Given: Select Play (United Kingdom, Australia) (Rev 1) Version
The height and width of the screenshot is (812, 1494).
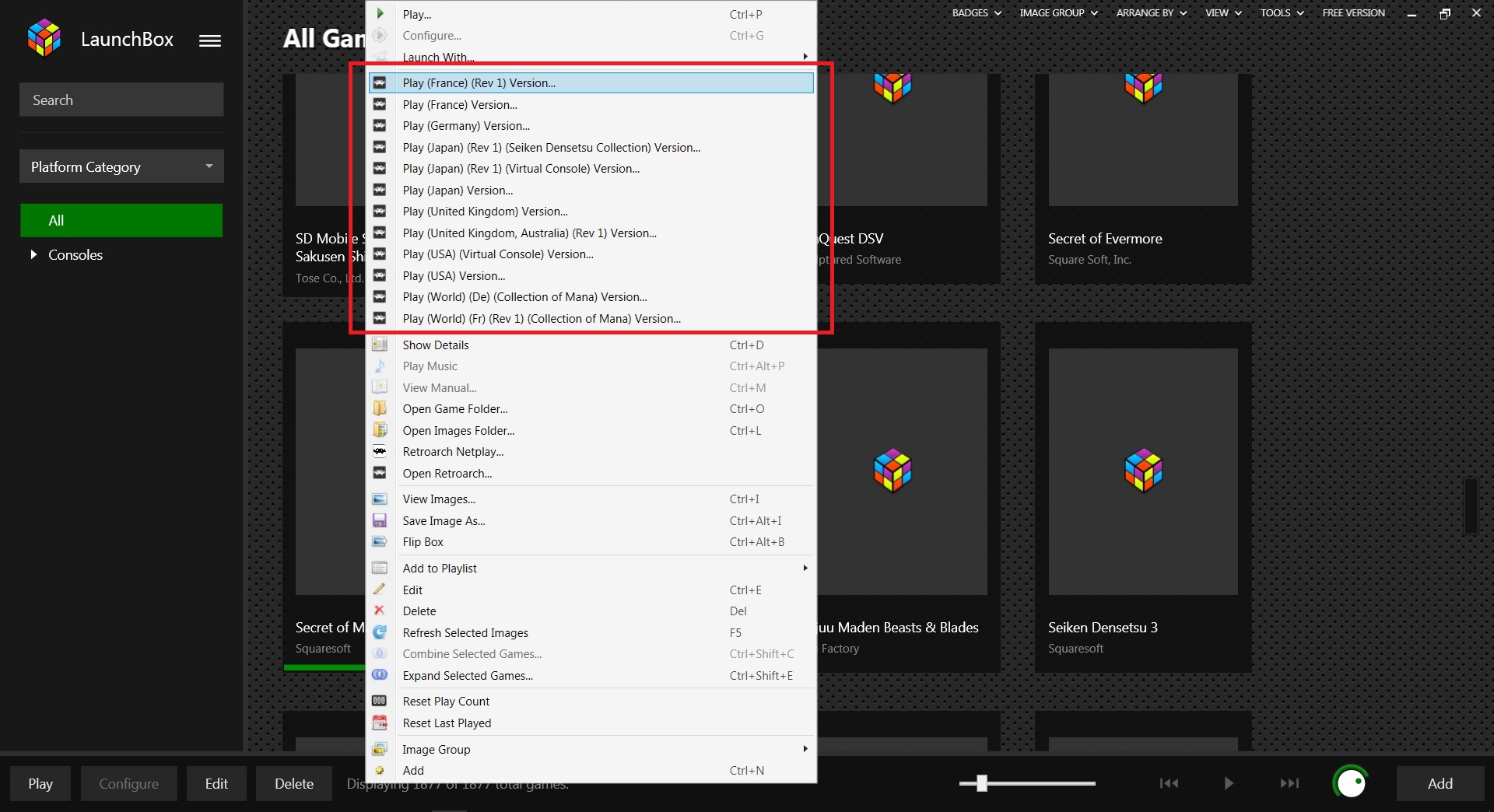Looking at the screenshot, I should tap(591, 233).
